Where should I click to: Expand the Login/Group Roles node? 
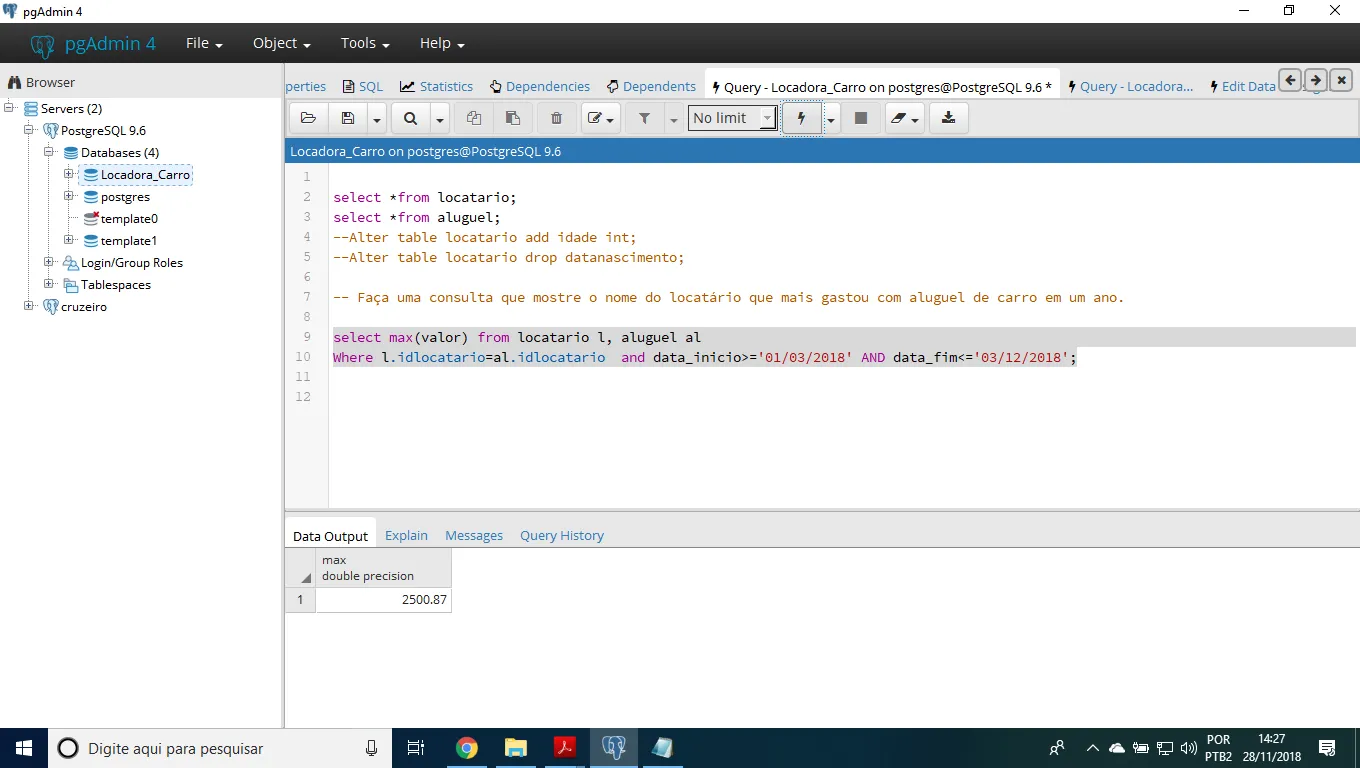click(x=49, y=262)
